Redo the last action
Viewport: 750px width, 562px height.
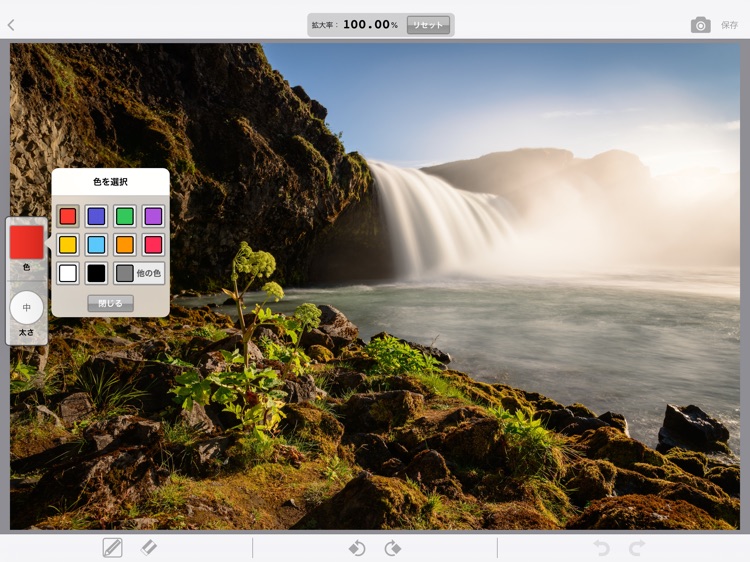pos(637,548)
